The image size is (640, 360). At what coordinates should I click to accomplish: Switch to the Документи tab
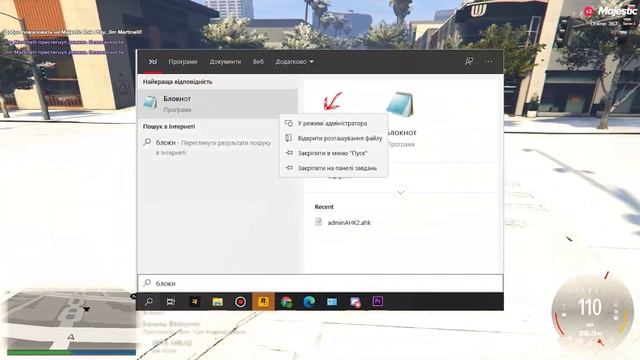(x=225, y=62)
